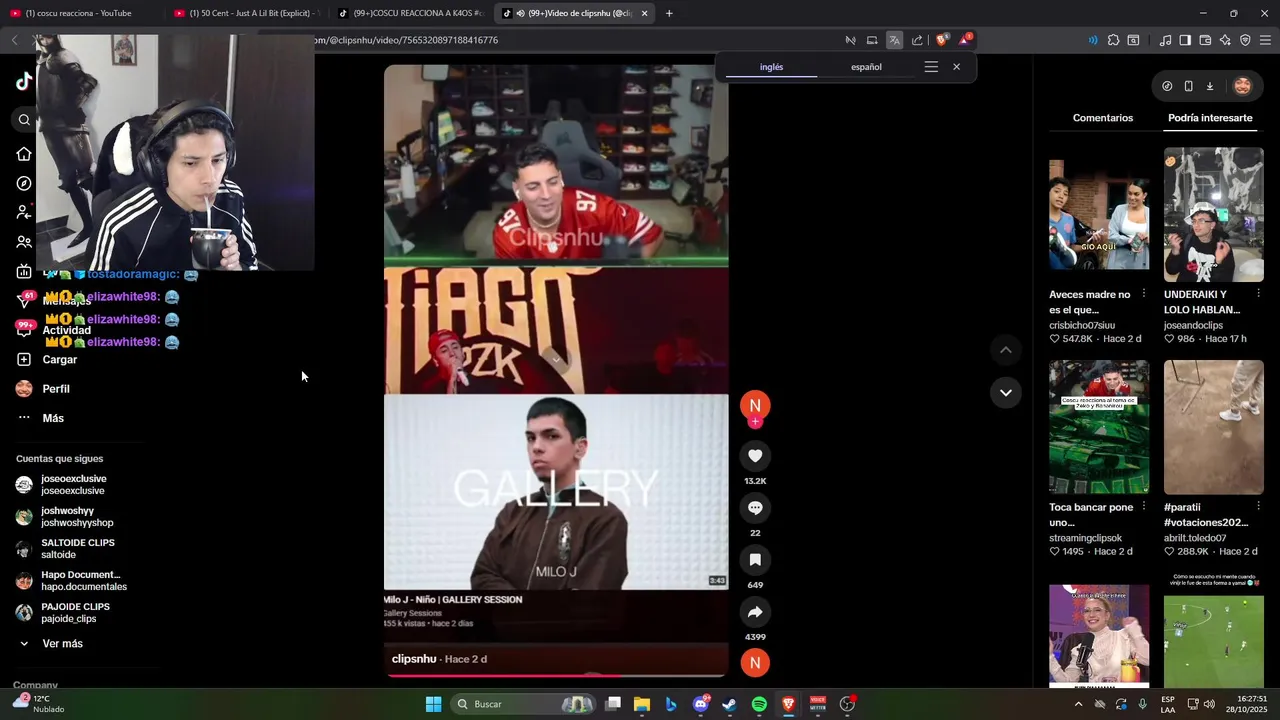
Task: Click the browser translate page icon
Action: click(x=894, y=40)
